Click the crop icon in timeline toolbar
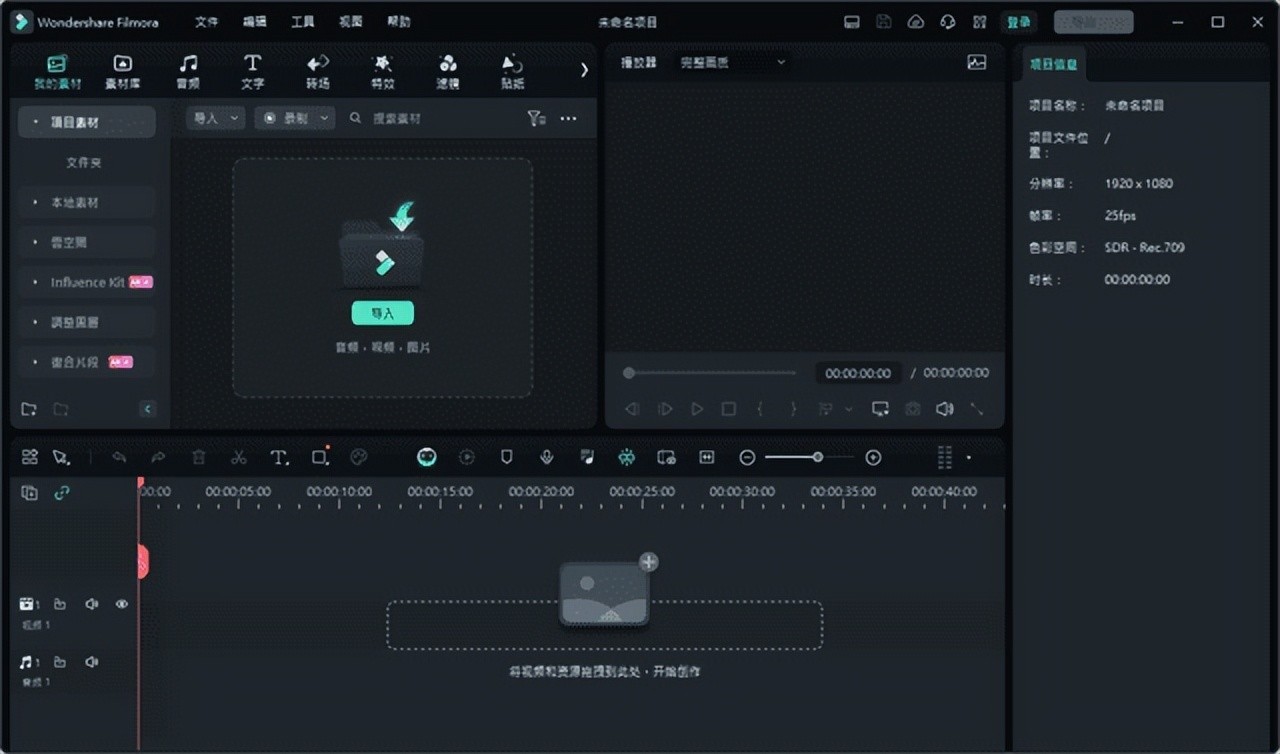 coord(320,457)
